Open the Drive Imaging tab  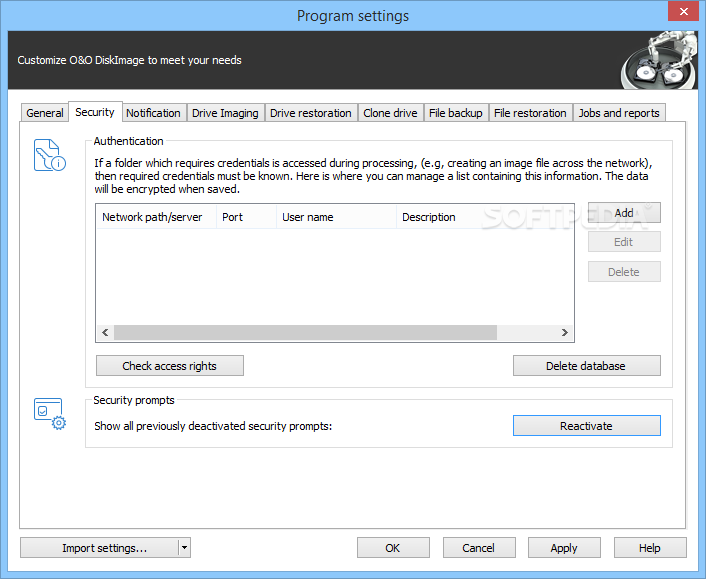pyautogui.click(x=225, y=113)
